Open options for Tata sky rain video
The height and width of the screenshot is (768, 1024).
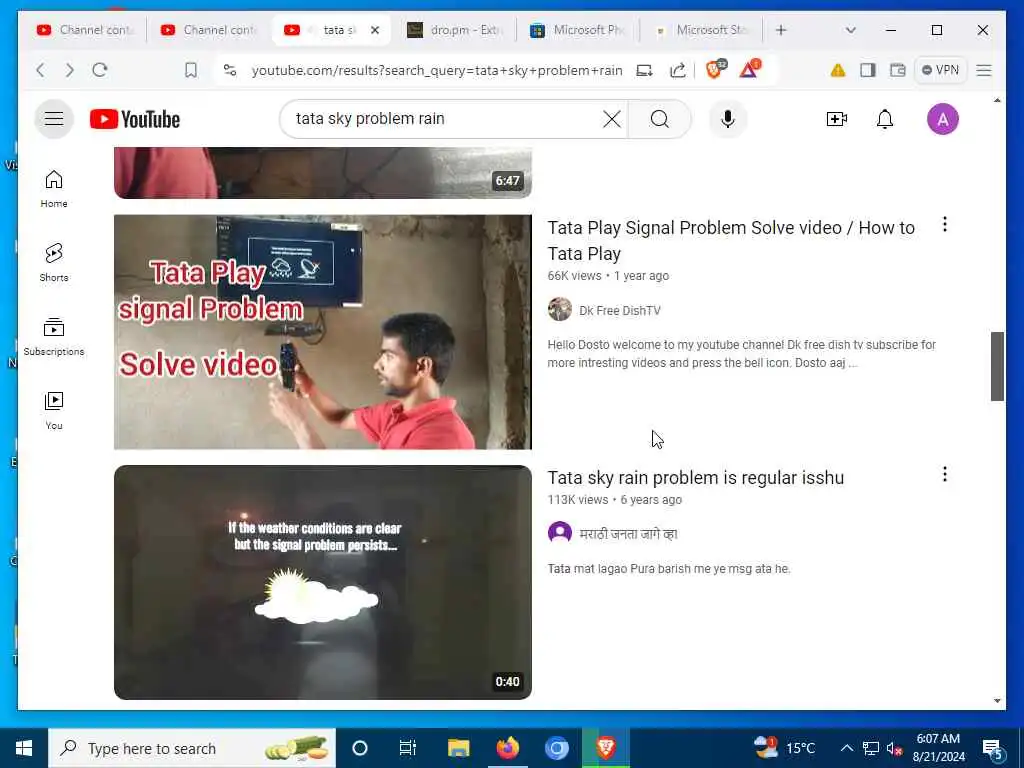point(944,474)
